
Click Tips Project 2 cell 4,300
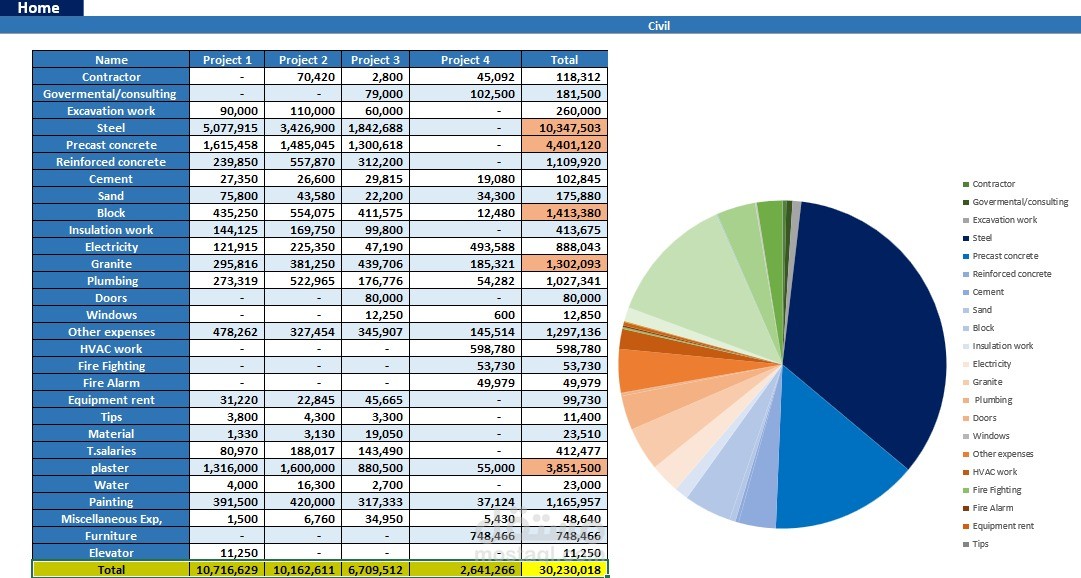pyautogui.click(x=303, y=417)
